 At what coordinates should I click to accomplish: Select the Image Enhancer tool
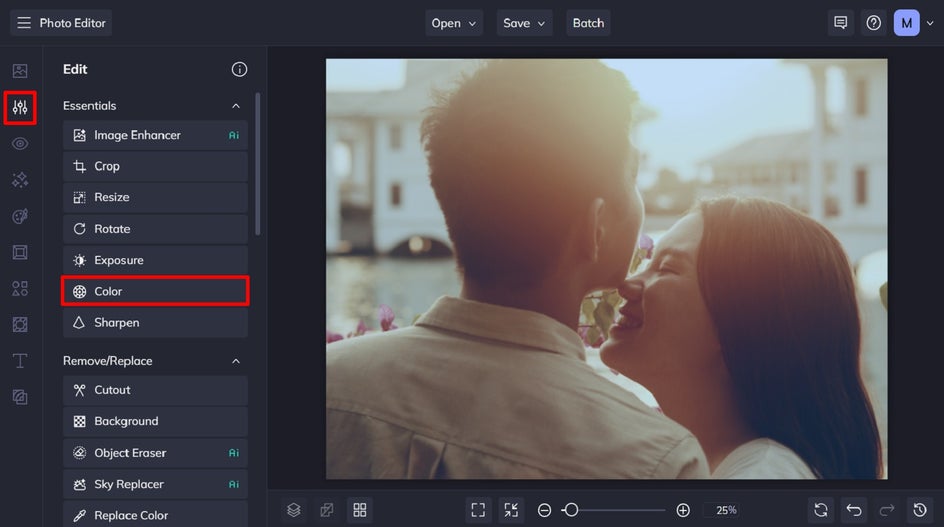point(155,136)
